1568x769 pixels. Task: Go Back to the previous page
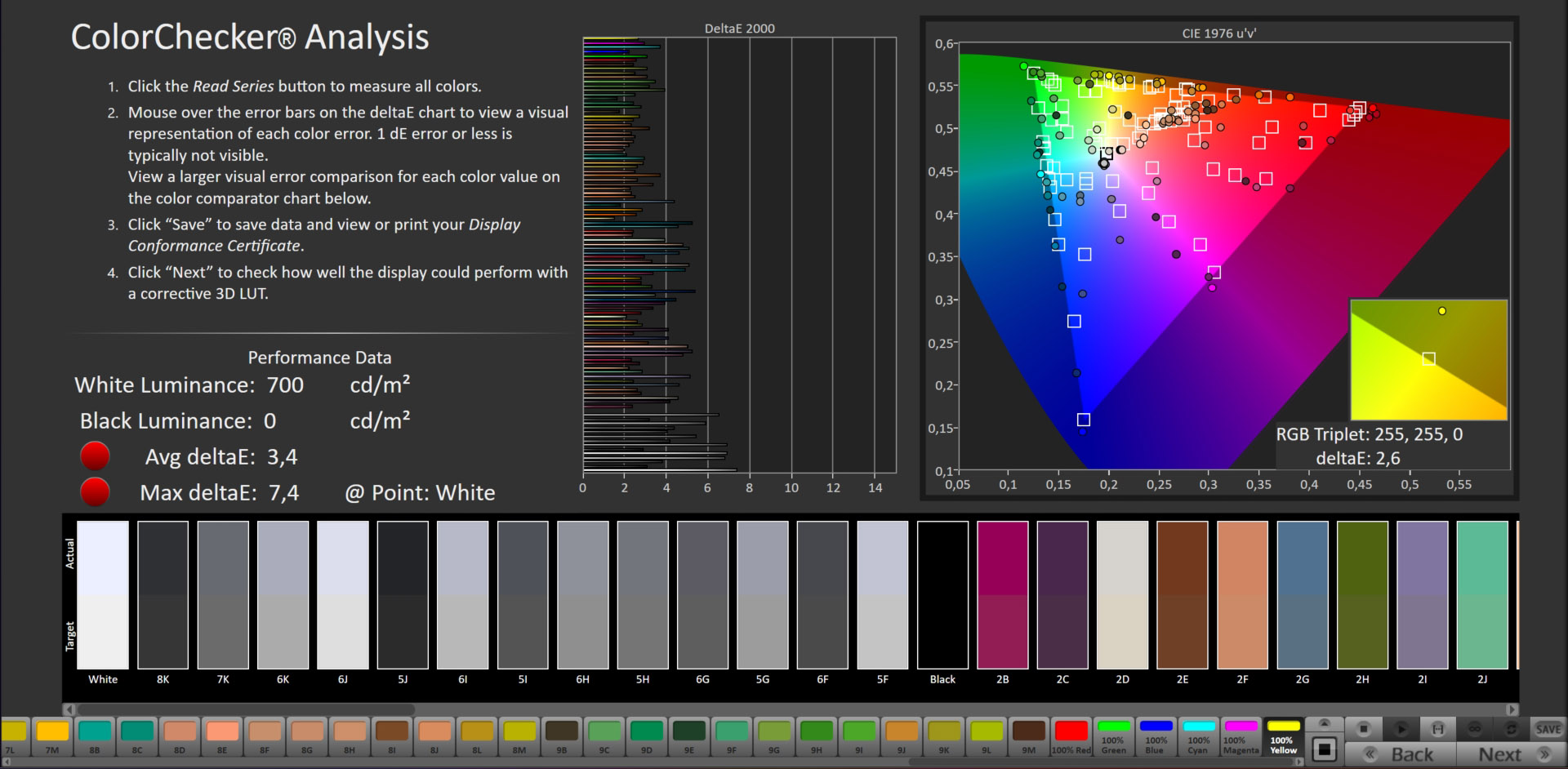[1401, 754]
